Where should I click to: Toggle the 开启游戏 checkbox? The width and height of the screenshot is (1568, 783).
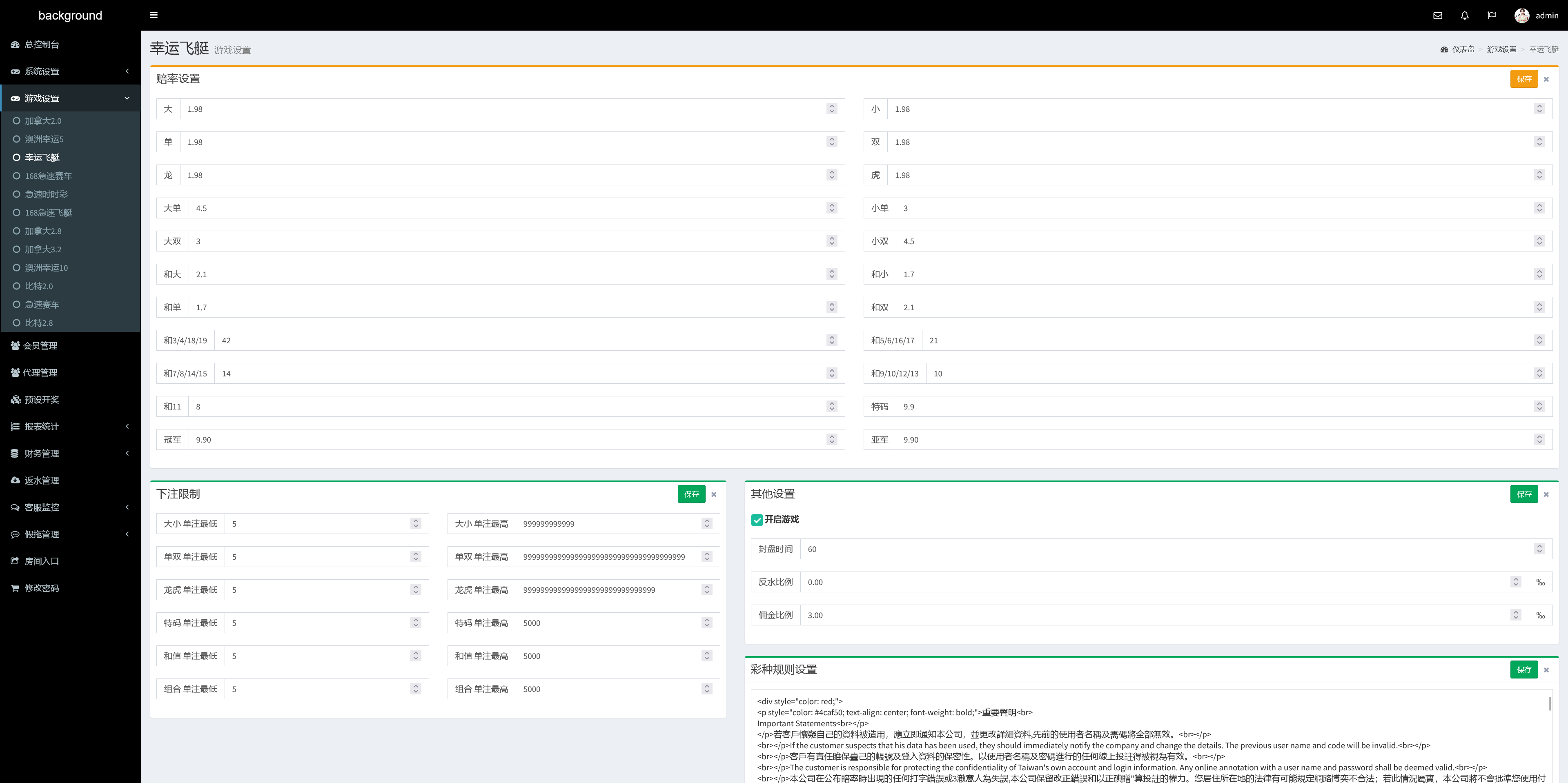757,520
